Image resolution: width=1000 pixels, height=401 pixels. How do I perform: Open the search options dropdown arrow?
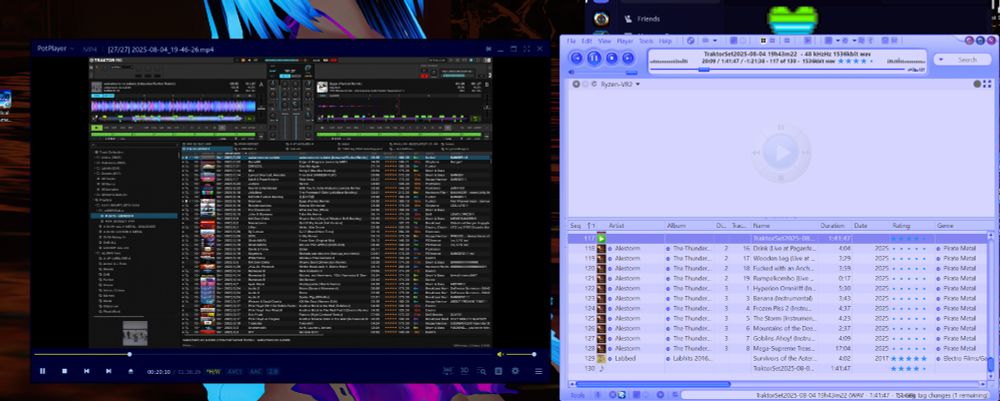940,59
